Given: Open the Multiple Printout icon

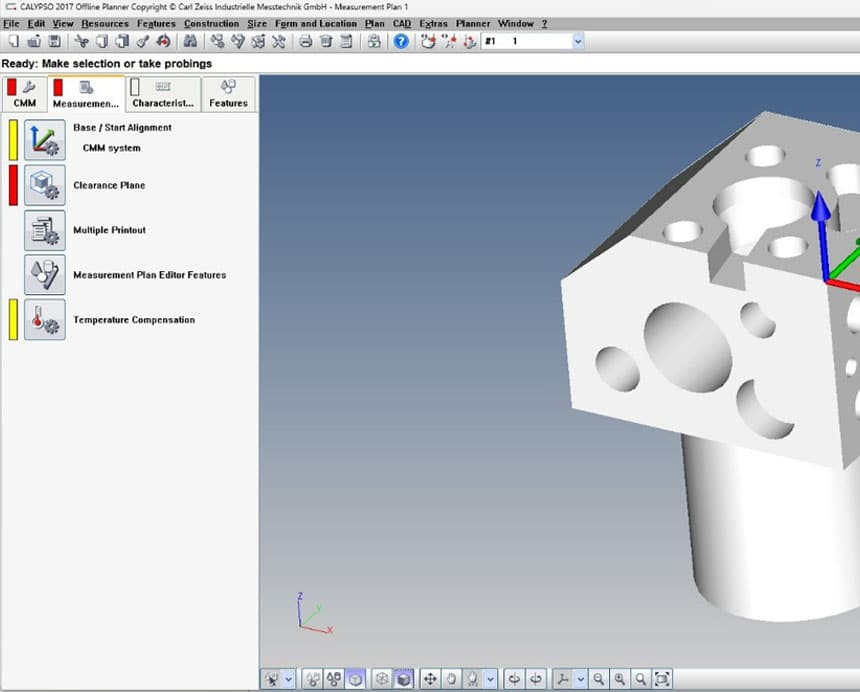Looking at the screenshot, I should (x=44, y=230).
